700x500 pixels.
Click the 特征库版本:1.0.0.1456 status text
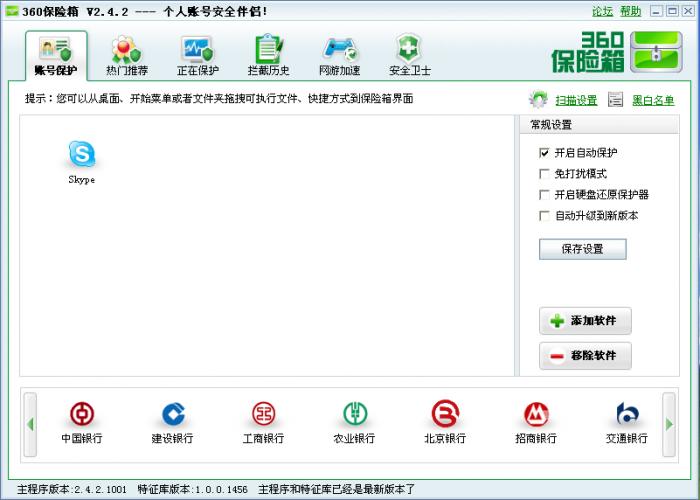click(x=192, y=489)
